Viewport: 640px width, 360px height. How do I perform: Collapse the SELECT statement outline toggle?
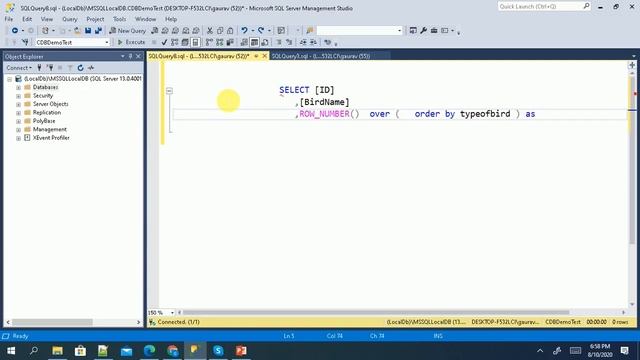(169, 91)
